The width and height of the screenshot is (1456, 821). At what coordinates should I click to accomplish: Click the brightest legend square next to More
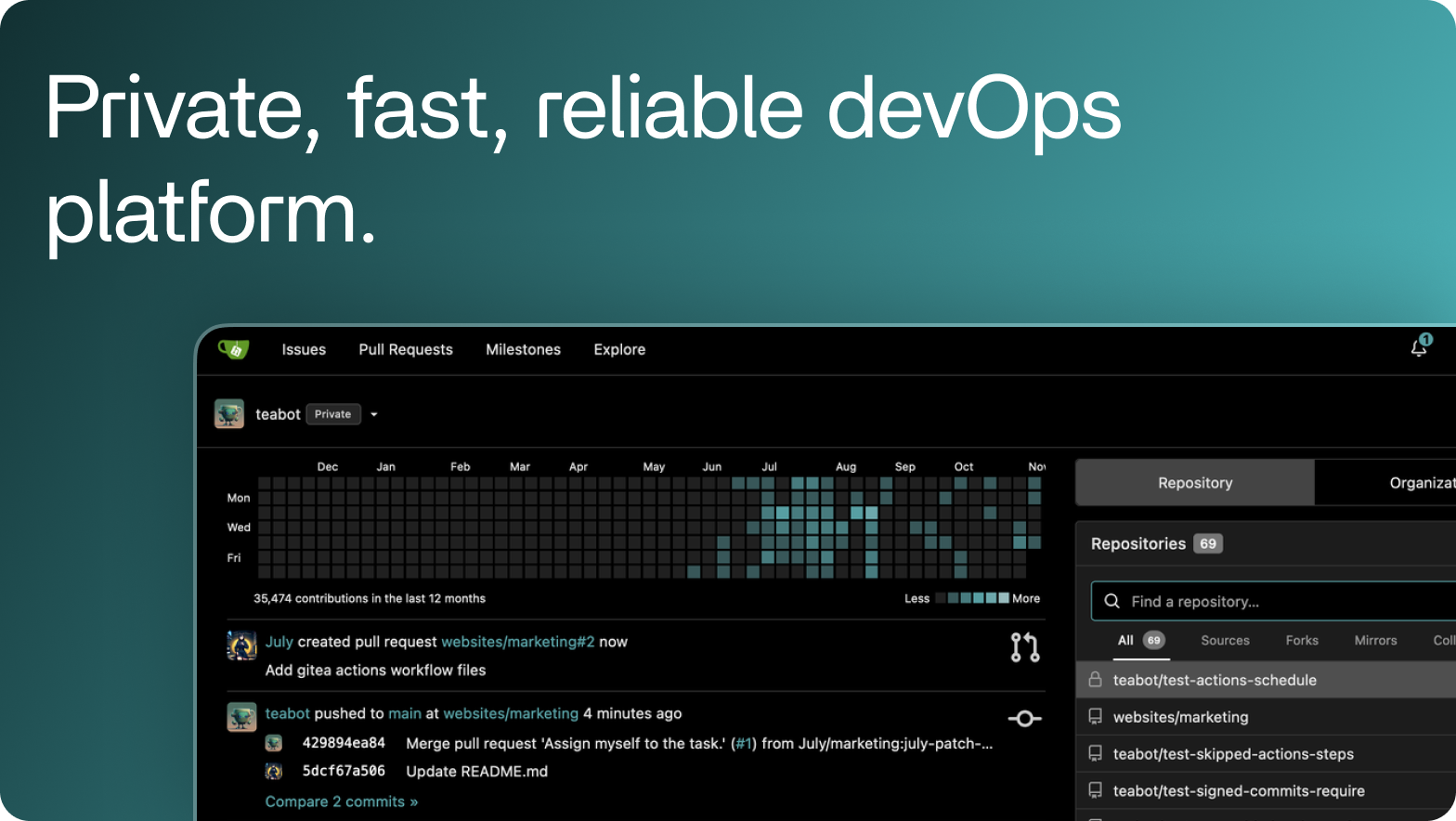click(1004, 598)
